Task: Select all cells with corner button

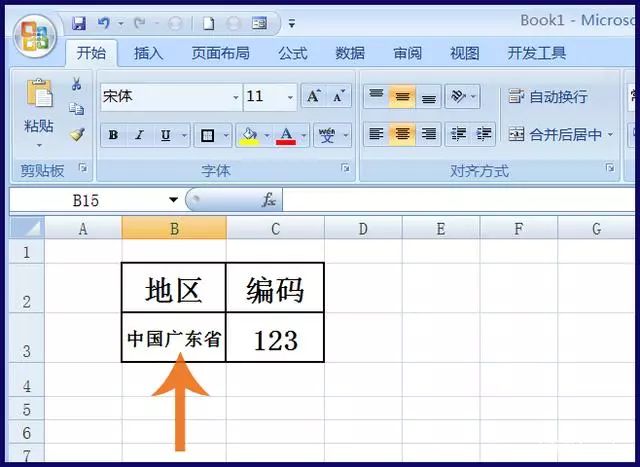Action: [27, 228]
